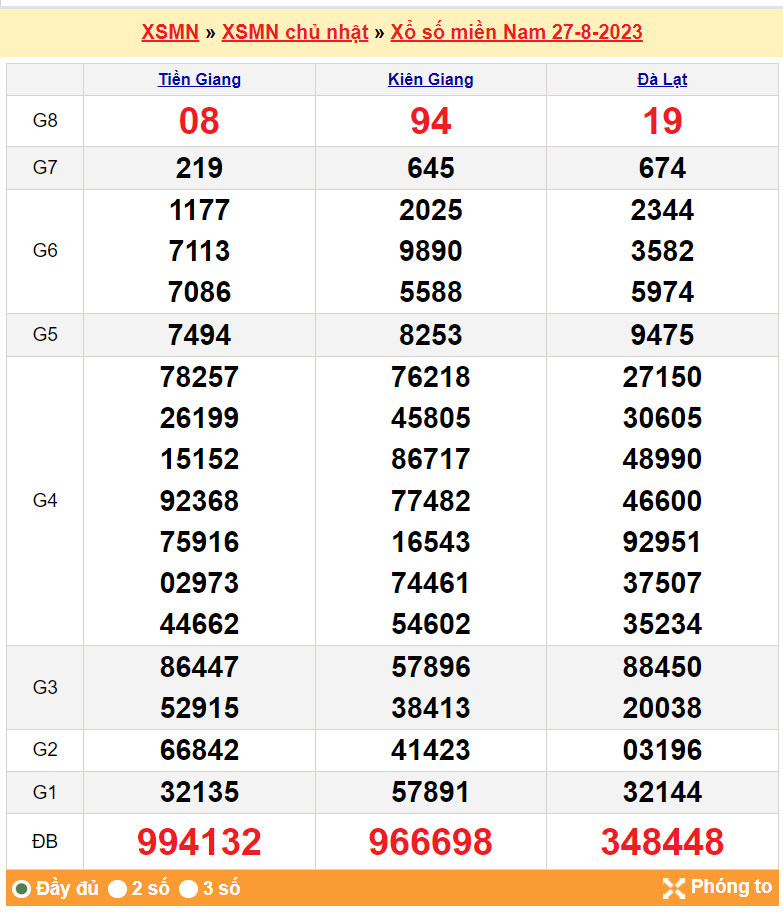
Task: Click the Đà Lạt column header link
Action: pos(662,80)
